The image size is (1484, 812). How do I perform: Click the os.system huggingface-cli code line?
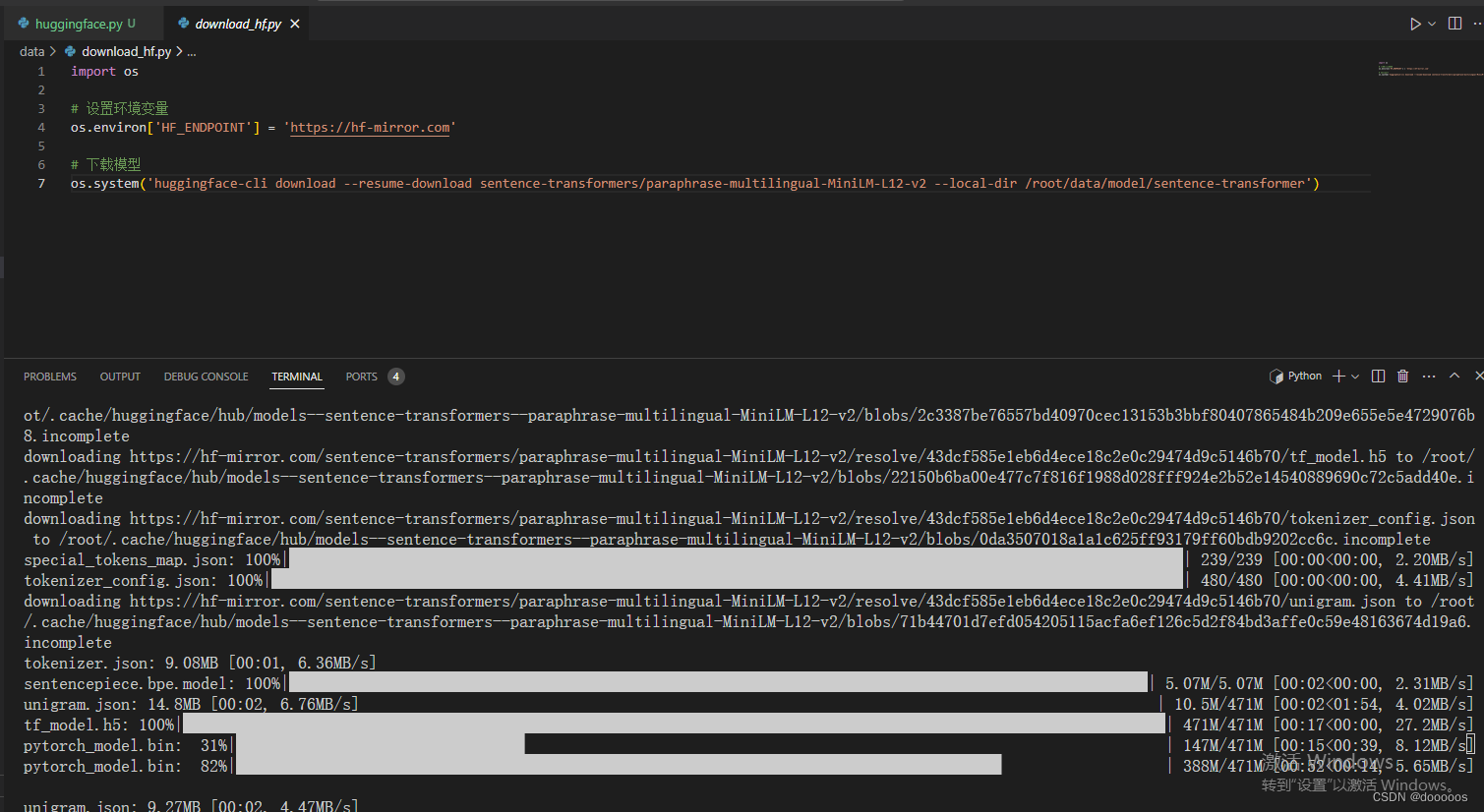694,184
